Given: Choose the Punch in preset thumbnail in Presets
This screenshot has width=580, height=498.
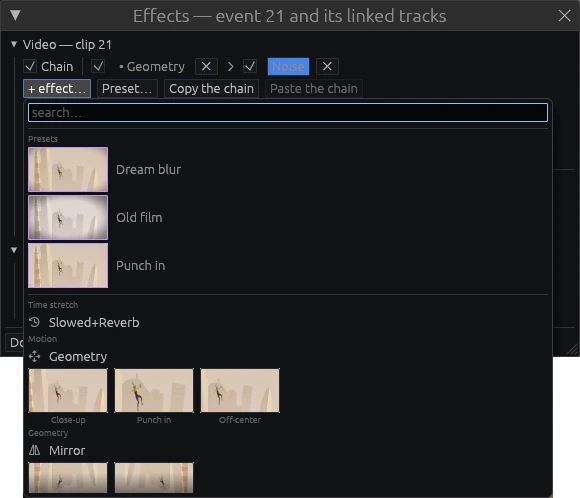Looking at the screenshot, I should tap(68, 265).
